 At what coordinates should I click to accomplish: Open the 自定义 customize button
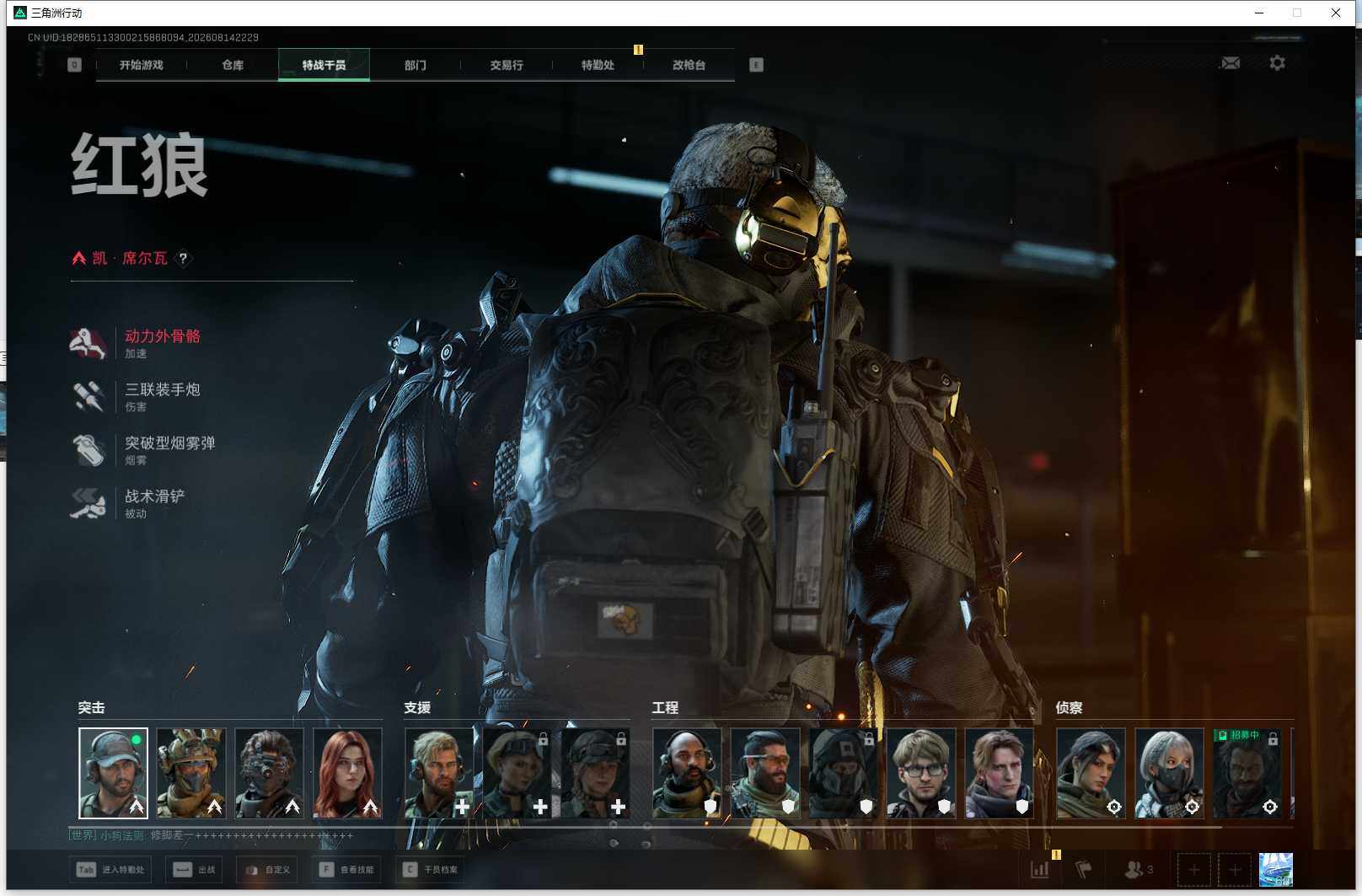(267, 870)
